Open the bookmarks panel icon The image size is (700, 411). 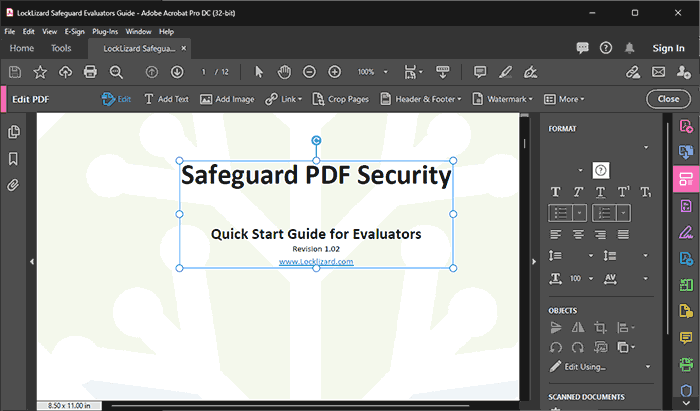coord(13,158)
